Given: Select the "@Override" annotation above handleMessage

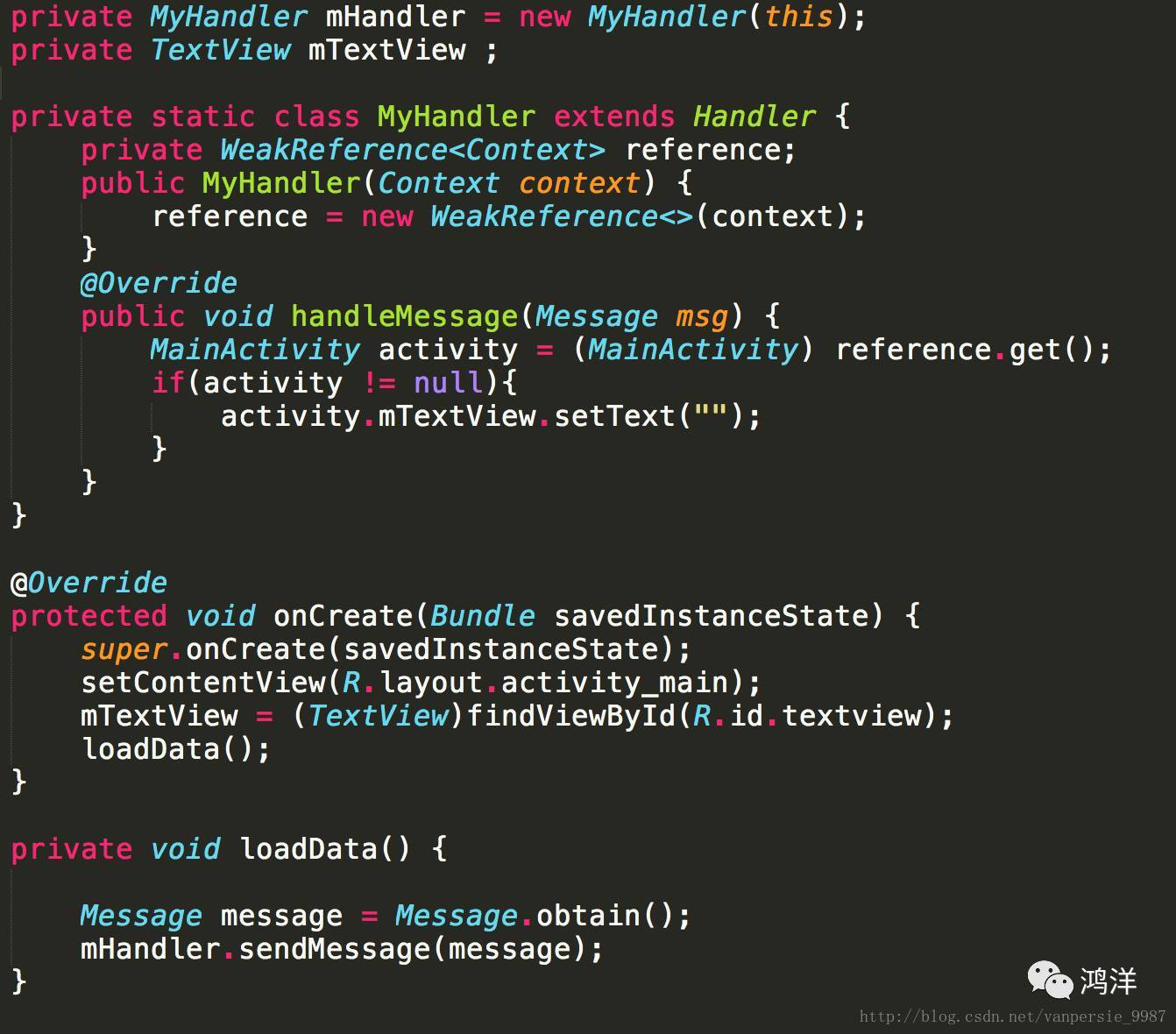Looking at the screenshot, I should (159, 283).
